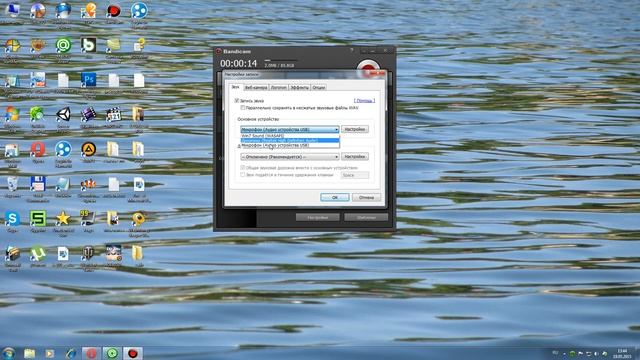The image size is (640, 360).
Task: Open AIMP player desktop shortcut
Action: click(x=88, y=149)
